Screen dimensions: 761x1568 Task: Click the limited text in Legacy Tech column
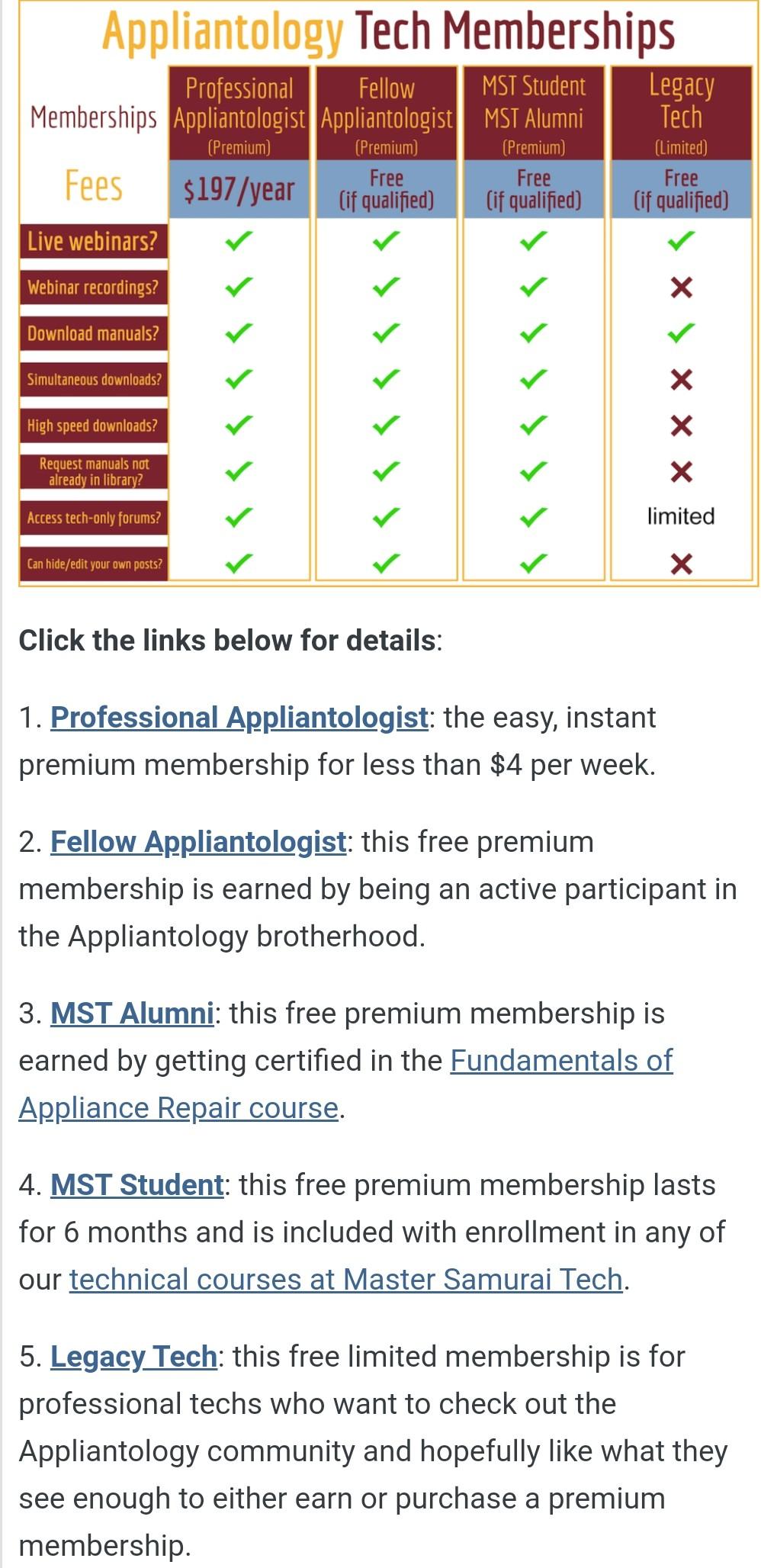tap(681, 516)
